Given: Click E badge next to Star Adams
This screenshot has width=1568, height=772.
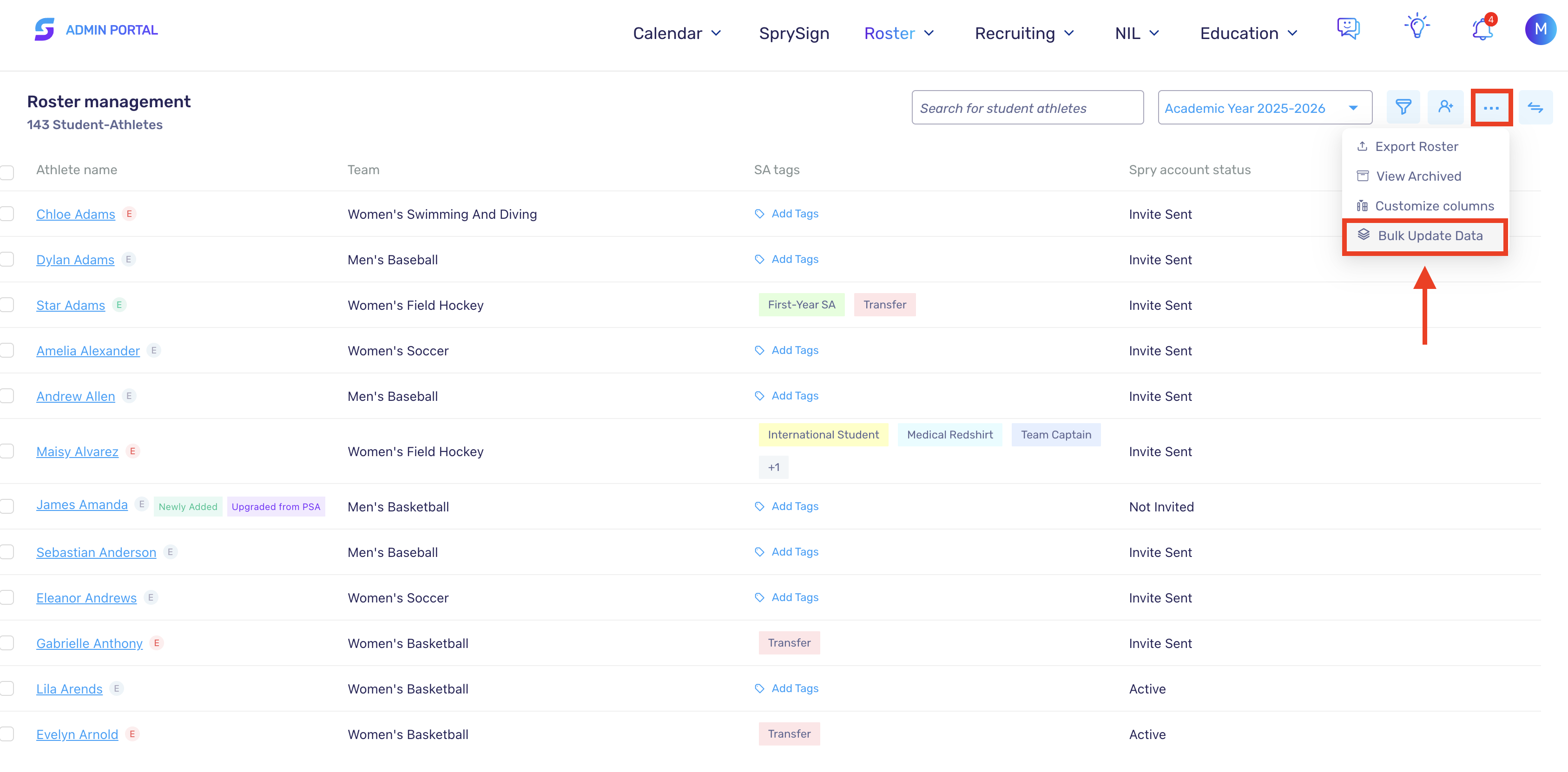Looking at the screenshot, I should [x=119, y=305].
